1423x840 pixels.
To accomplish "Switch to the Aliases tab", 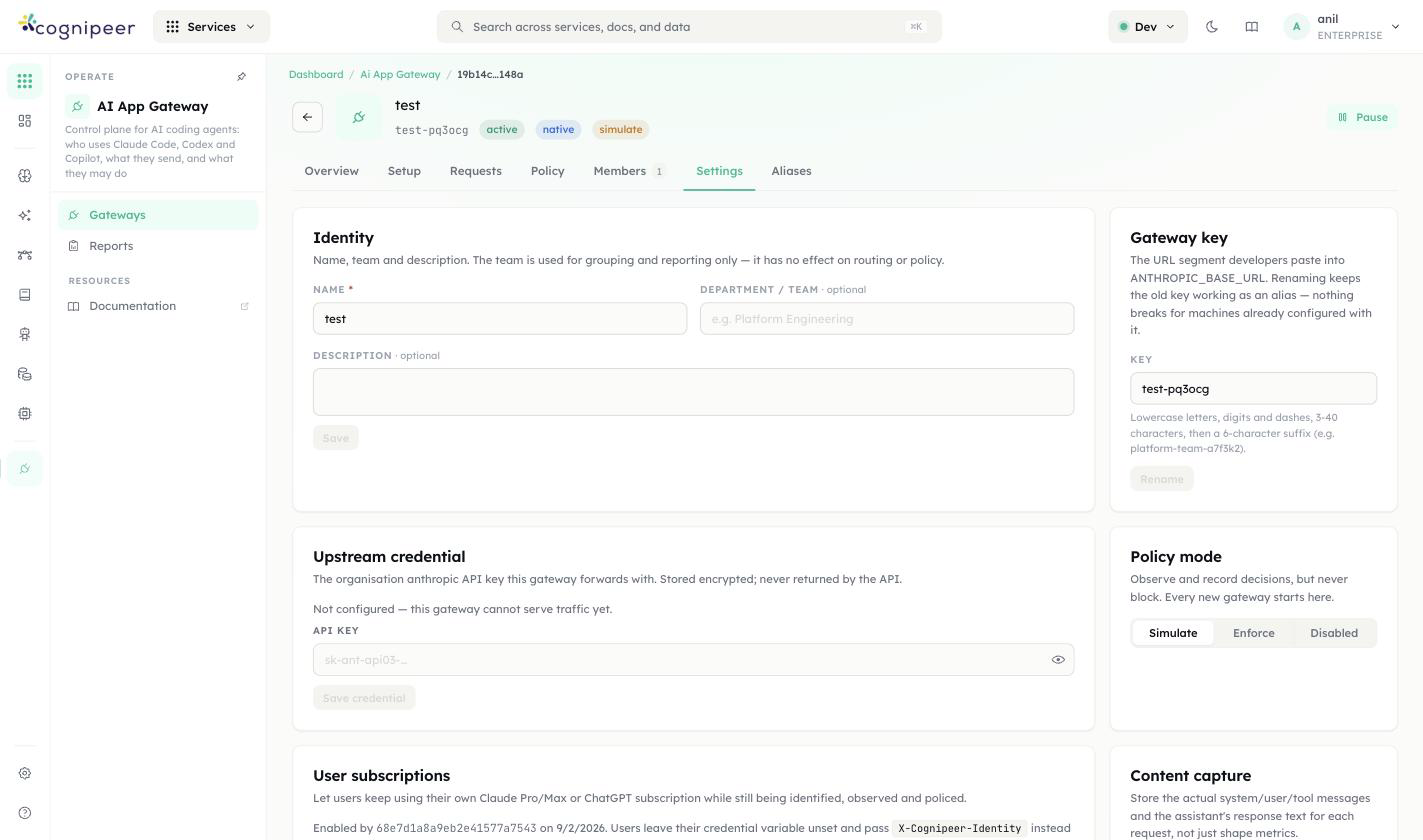I will [x=791, y=171].
